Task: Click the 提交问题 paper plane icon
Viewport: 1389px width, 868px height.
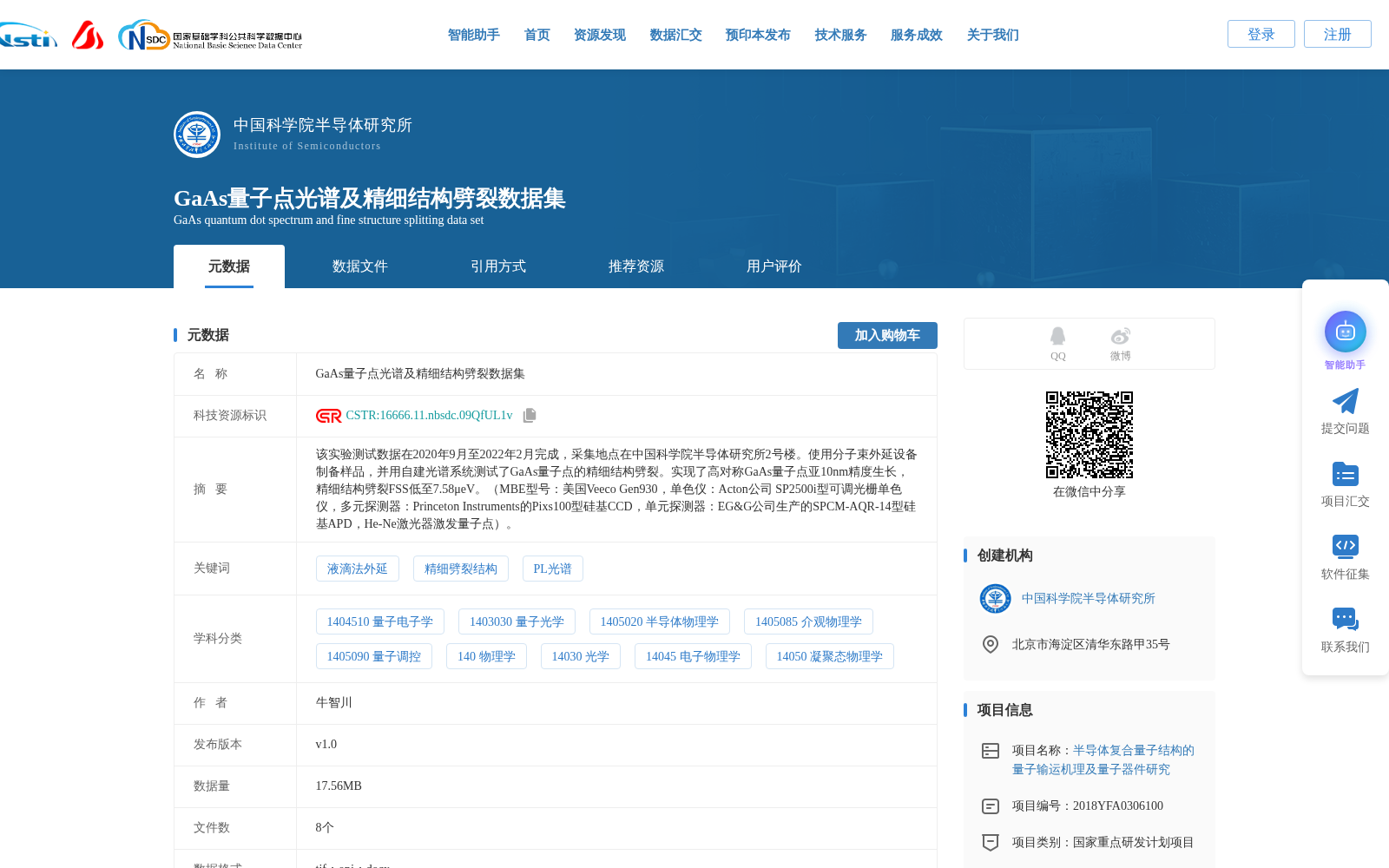Action: [x=1346, y=401]
